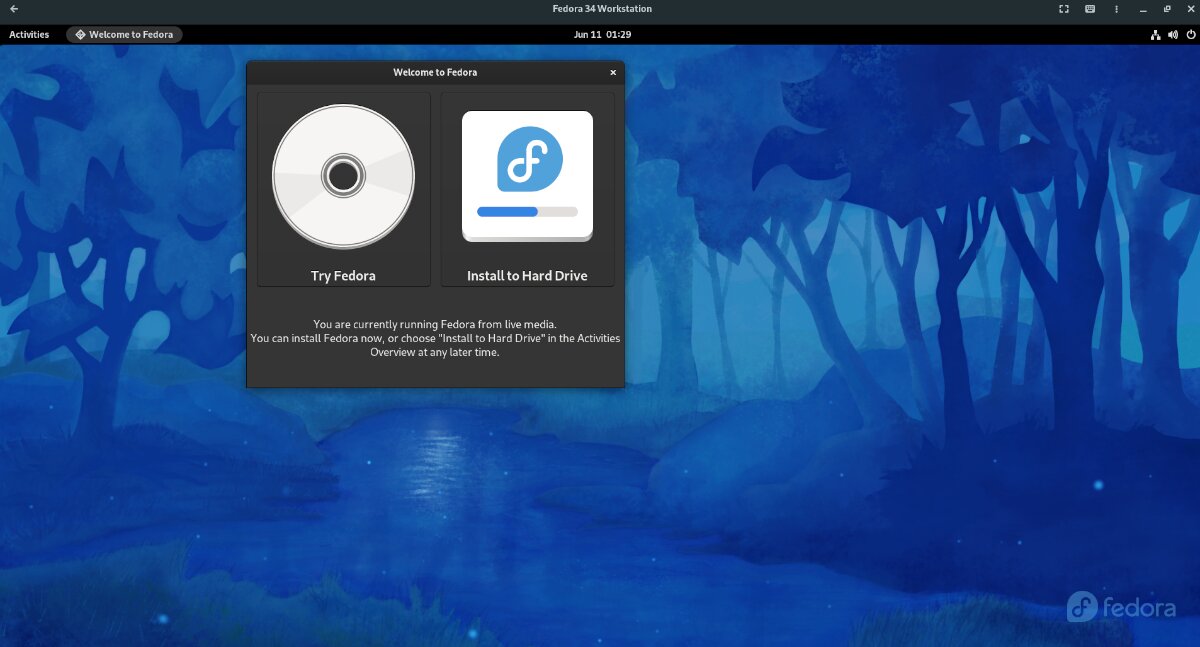Minimize the Fedora 34 Workstation window
1200x647 pixels.
tap(1142, 9)
